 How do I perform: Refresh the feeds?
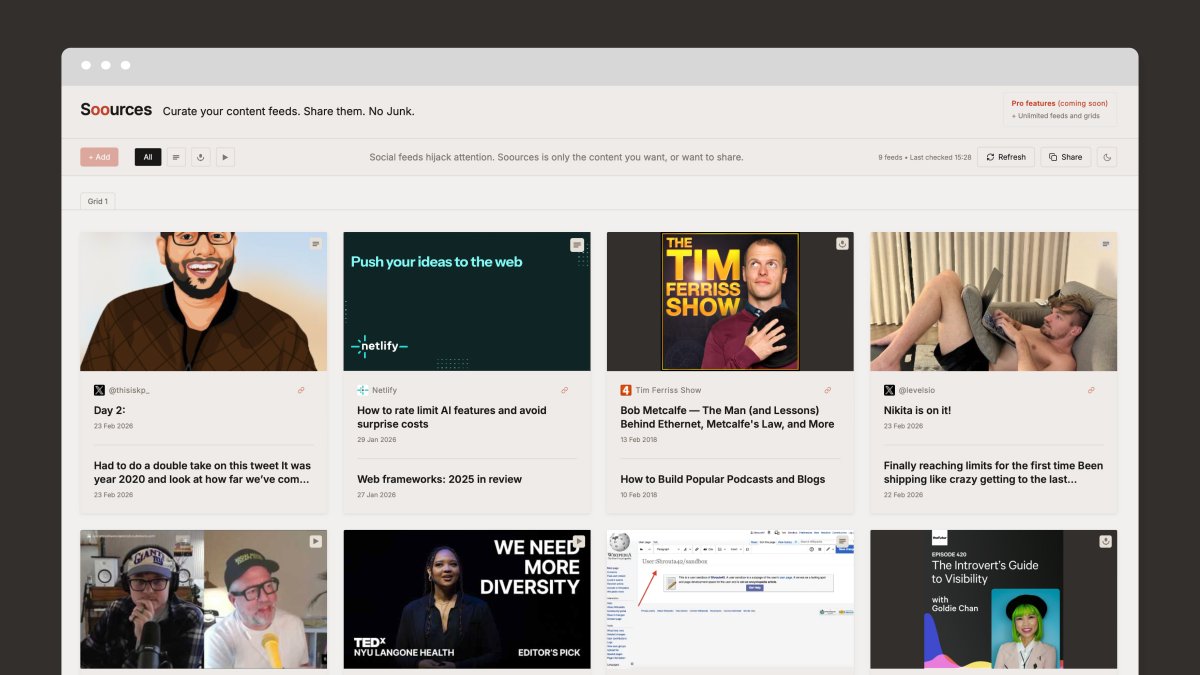tap(1006, 157)
